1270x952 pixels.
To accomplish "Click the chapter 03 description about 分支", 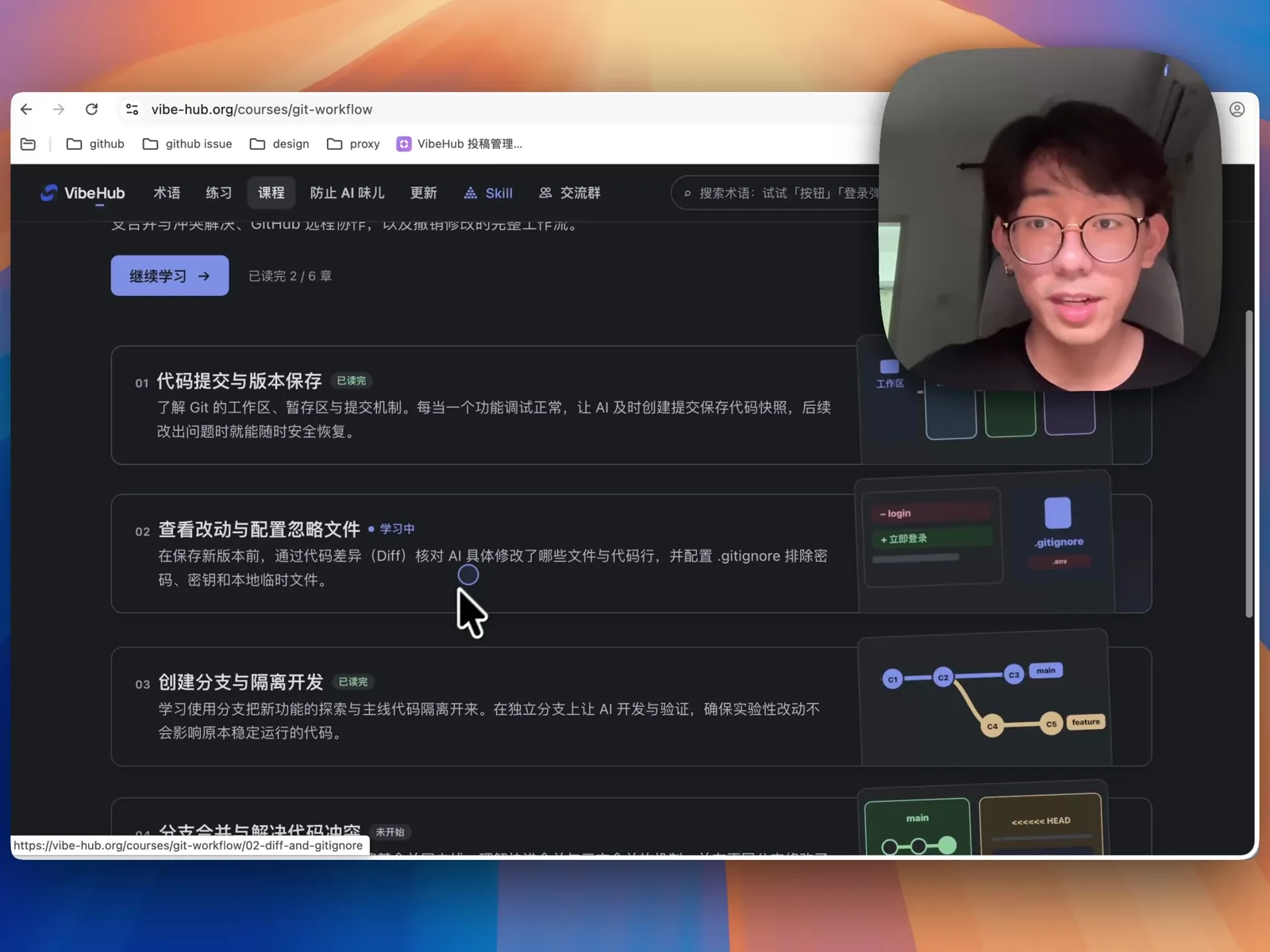I will (x=489, y=720).
